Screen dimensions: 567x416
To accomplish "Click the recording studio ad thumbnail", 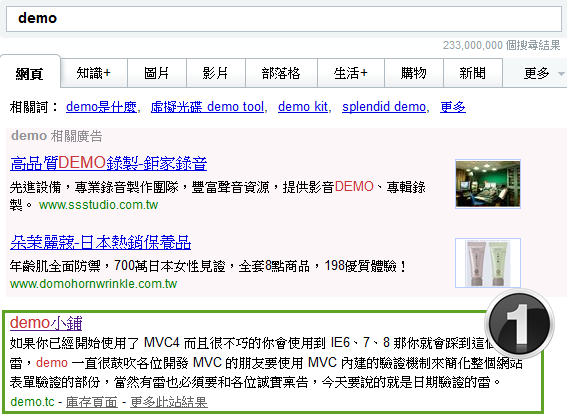I will [488, 184].
